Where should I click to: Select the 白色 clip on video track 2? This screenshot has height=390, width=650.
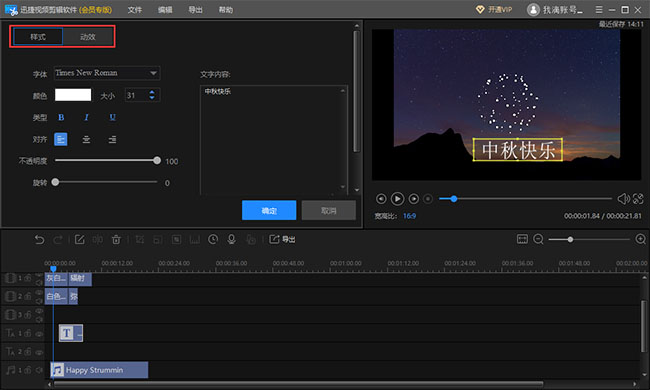tap(56, 296)
